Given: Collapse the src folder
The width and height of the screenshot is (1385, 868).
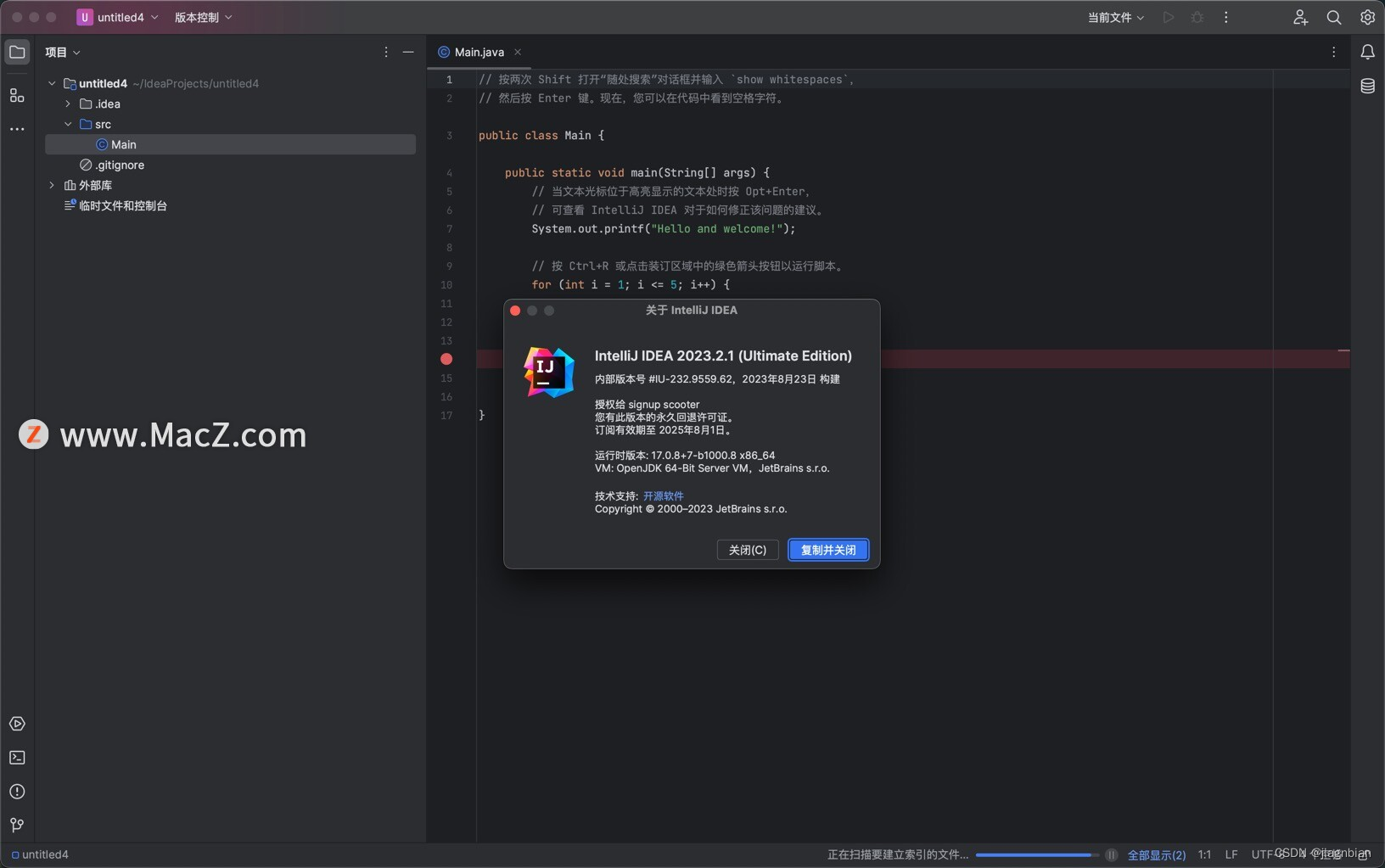Looking at the screenshot, I should (x=68, y=124).
